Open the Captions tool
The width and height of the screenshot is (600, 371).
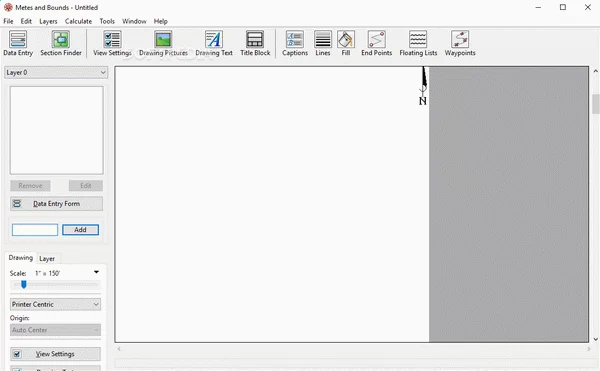pos(295,43)
